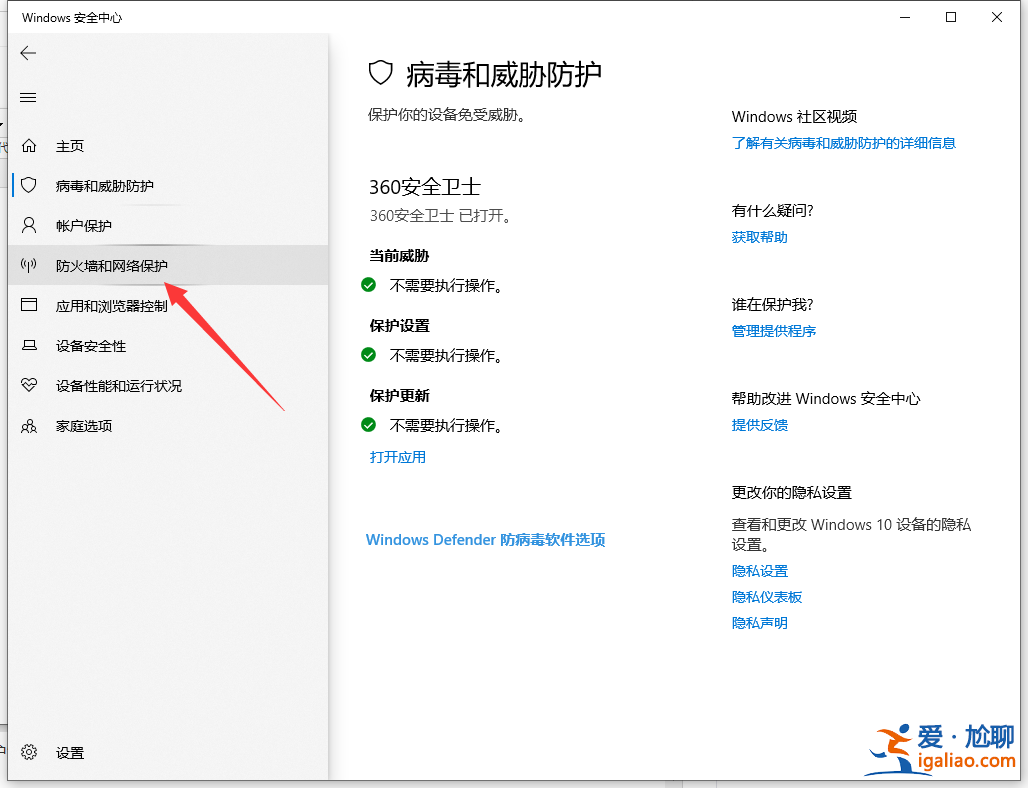Open the 家庭选项 family icon

tap(28, 425)
